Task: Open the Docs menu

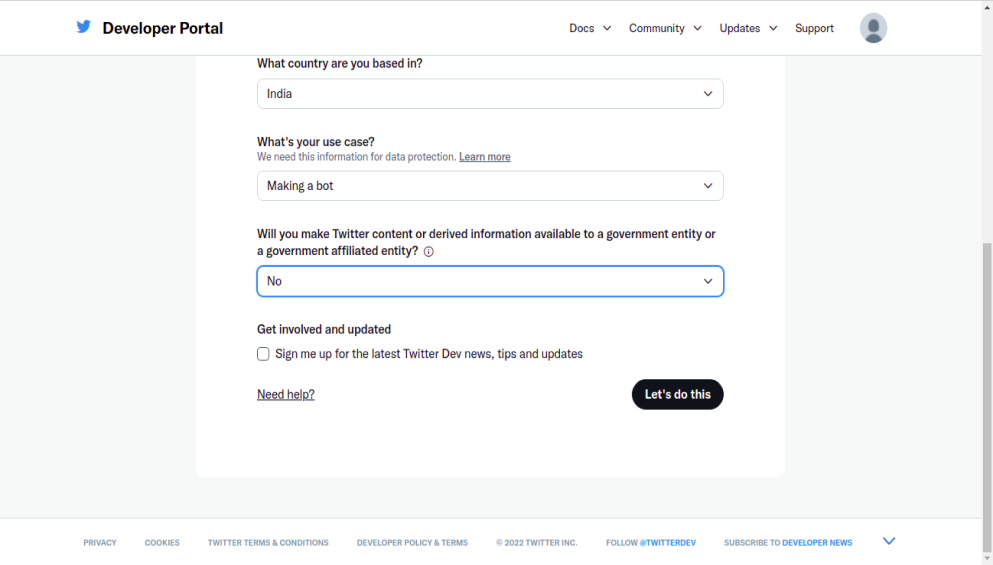Action: 590,28
